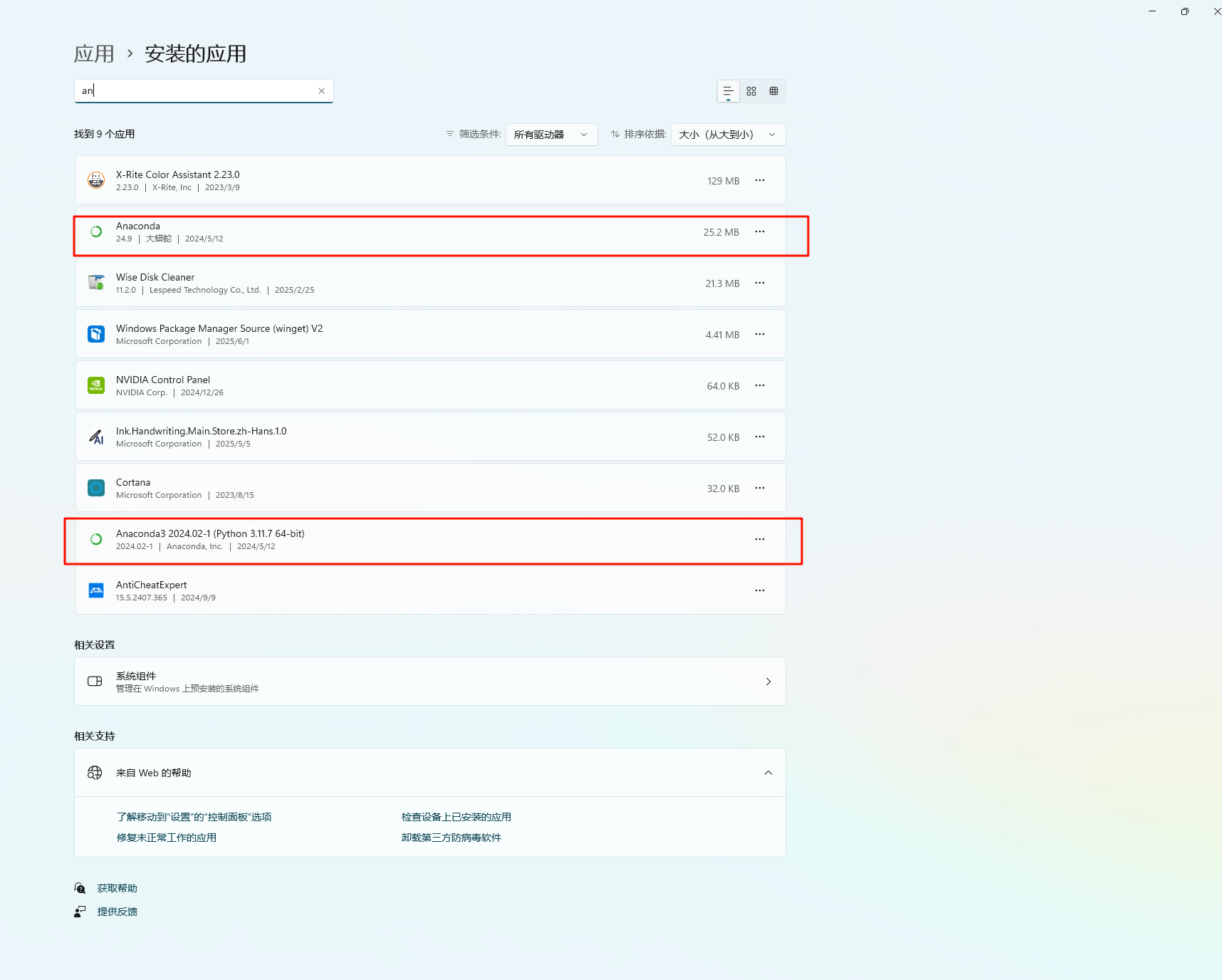Click the AntiCheatExpert title text
The width and height of the screenshot is (1222, 980).
pos(152,585)
